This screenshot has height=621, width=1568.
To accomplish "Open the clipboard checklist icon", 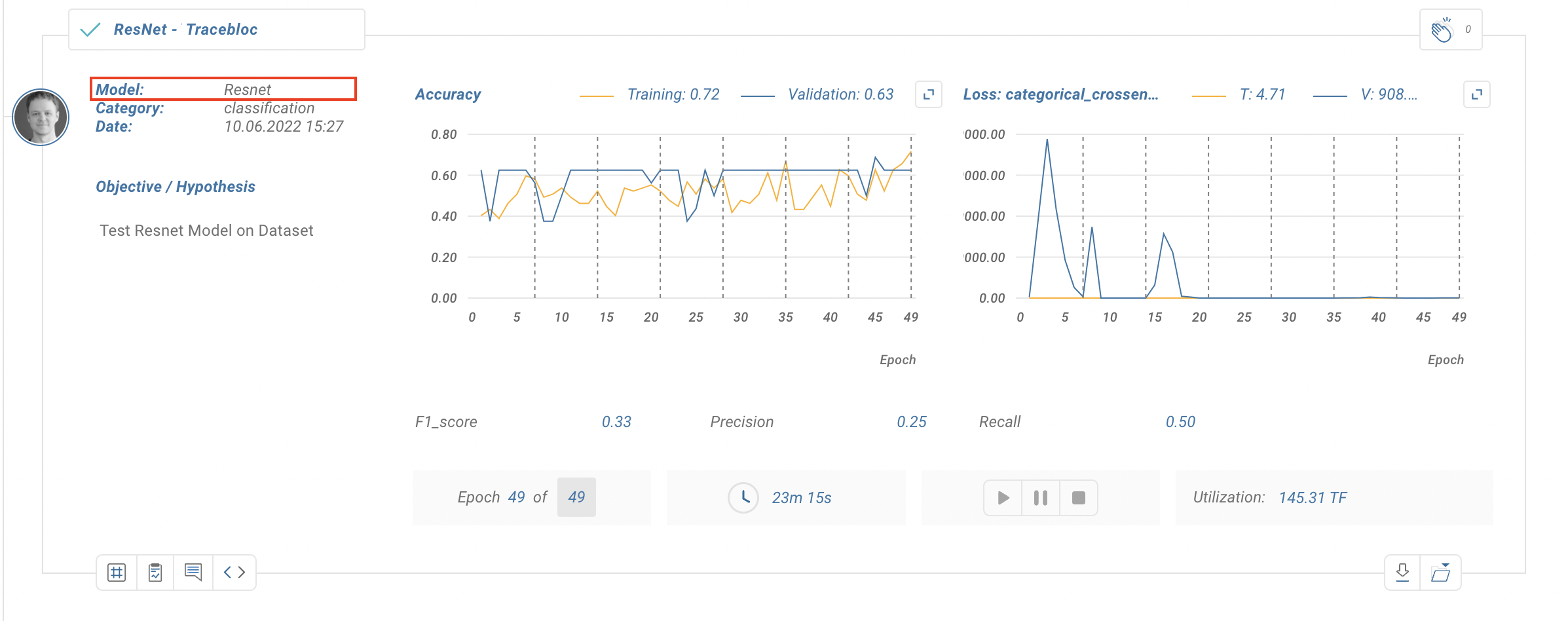I will 155,573.
